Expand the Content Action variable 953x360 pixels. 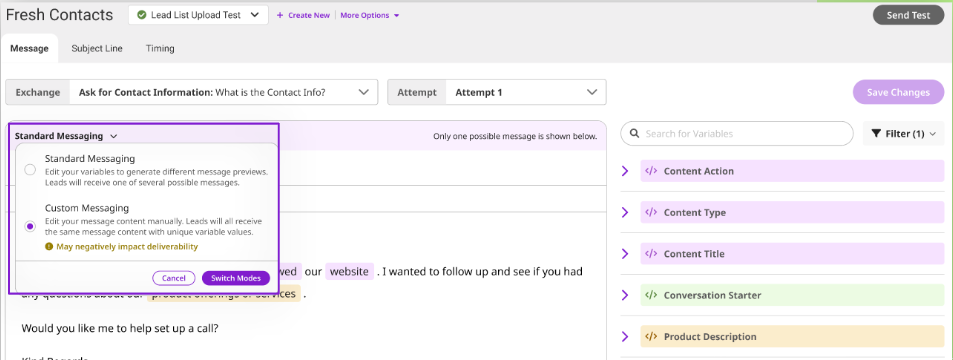click(625, 171)
